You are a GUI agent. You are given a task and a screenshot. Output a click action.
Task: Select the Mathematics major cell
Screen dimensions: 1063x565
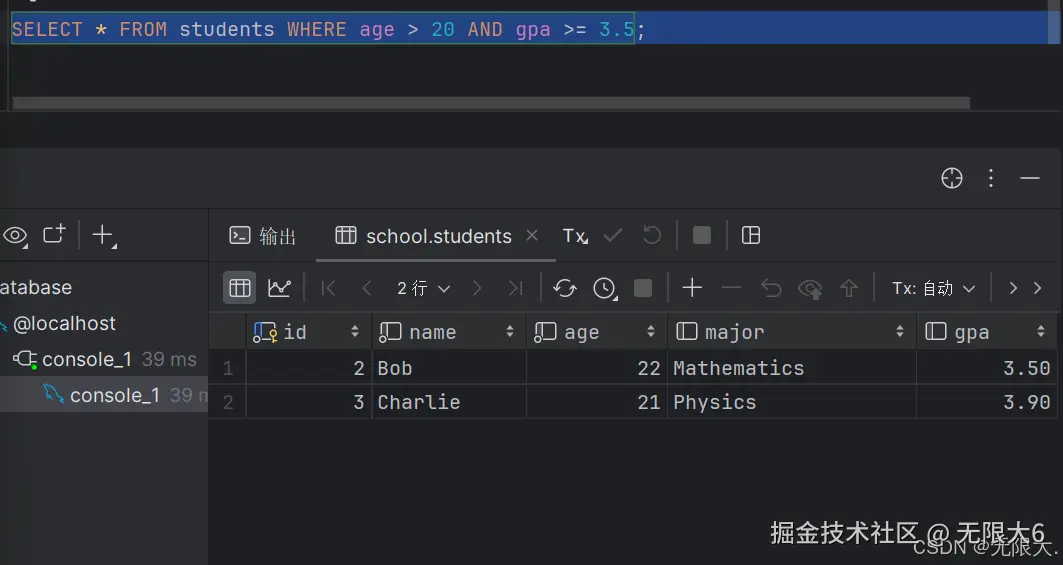click(792, 368)
